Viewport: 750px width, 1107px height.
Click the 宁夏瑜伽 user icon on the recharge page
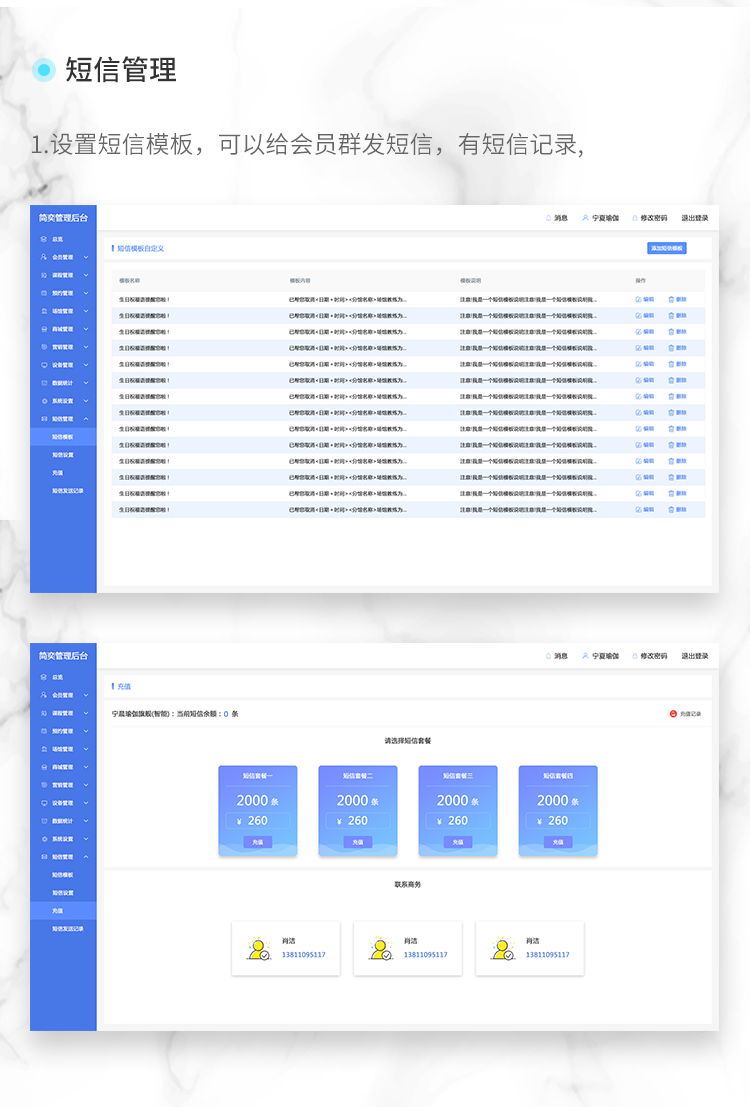tap(585, 656)
